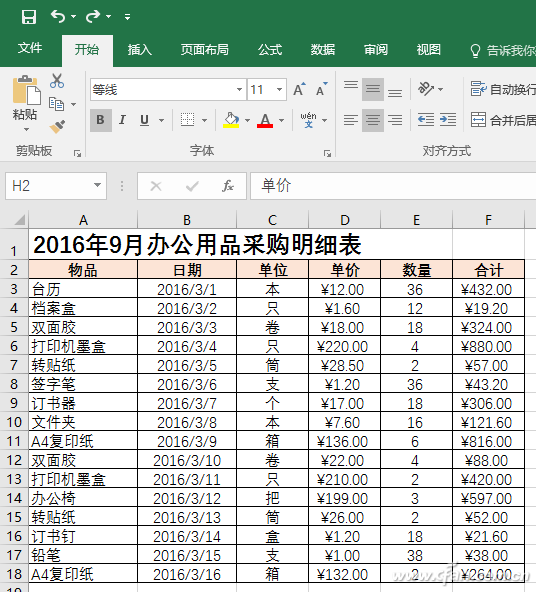Click the 自动换行 wrap text button
The width and height of the screenshot is (536, 592).
click(x=503, y=89)
